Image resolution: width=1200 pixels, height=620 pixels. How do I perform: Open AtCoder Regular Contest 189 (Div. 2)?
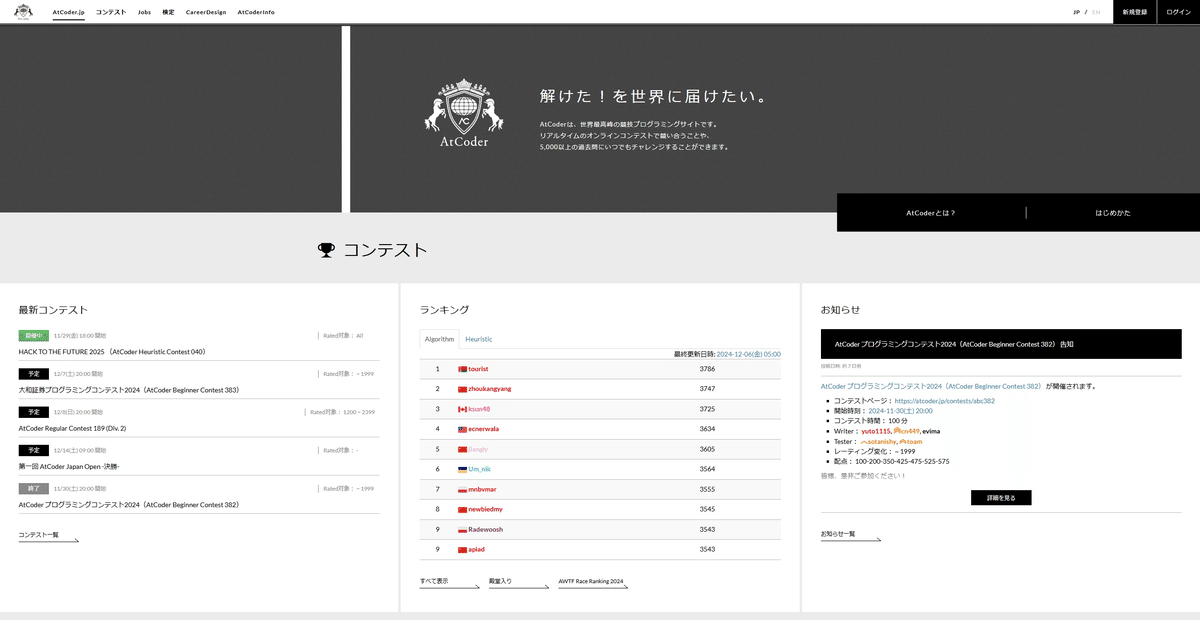click(x=72, y=428)
